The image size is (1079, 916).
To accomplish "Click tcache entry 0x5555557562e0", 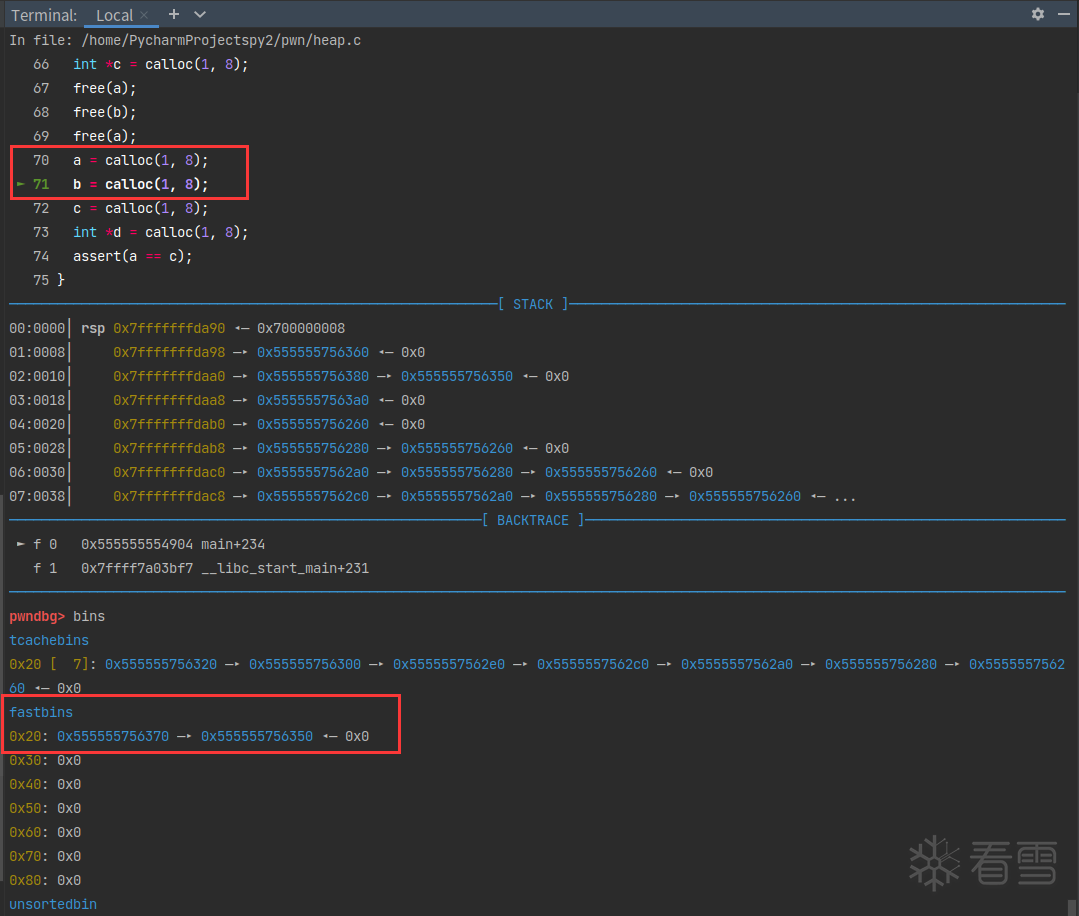I will pyautogui.click(x=449, y=665).
